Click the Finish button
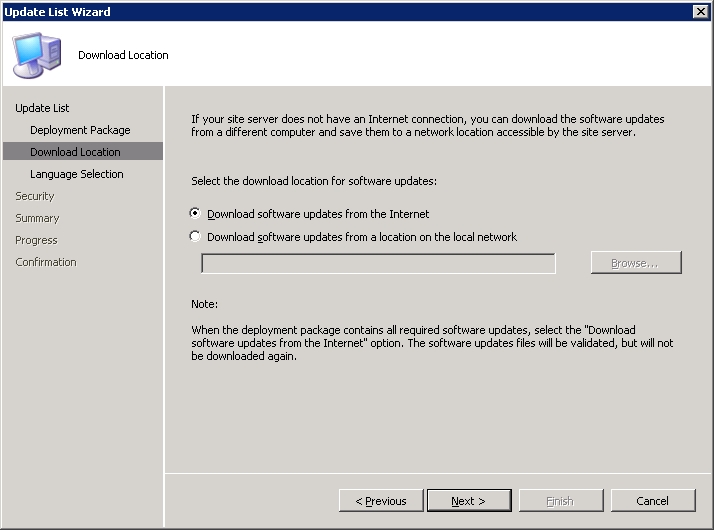 click(561, 501)
